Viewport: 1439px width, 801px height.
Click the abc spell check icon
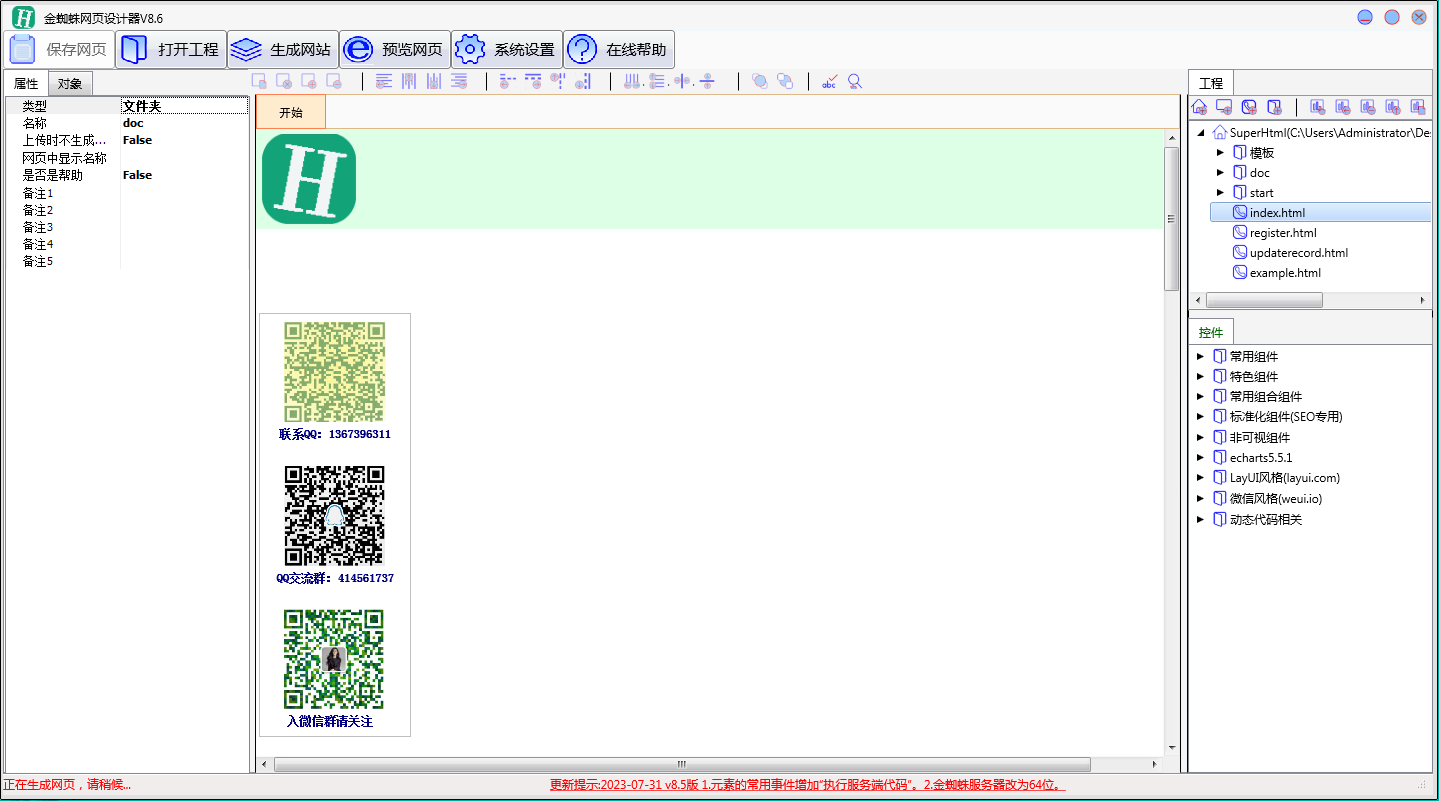829,82
